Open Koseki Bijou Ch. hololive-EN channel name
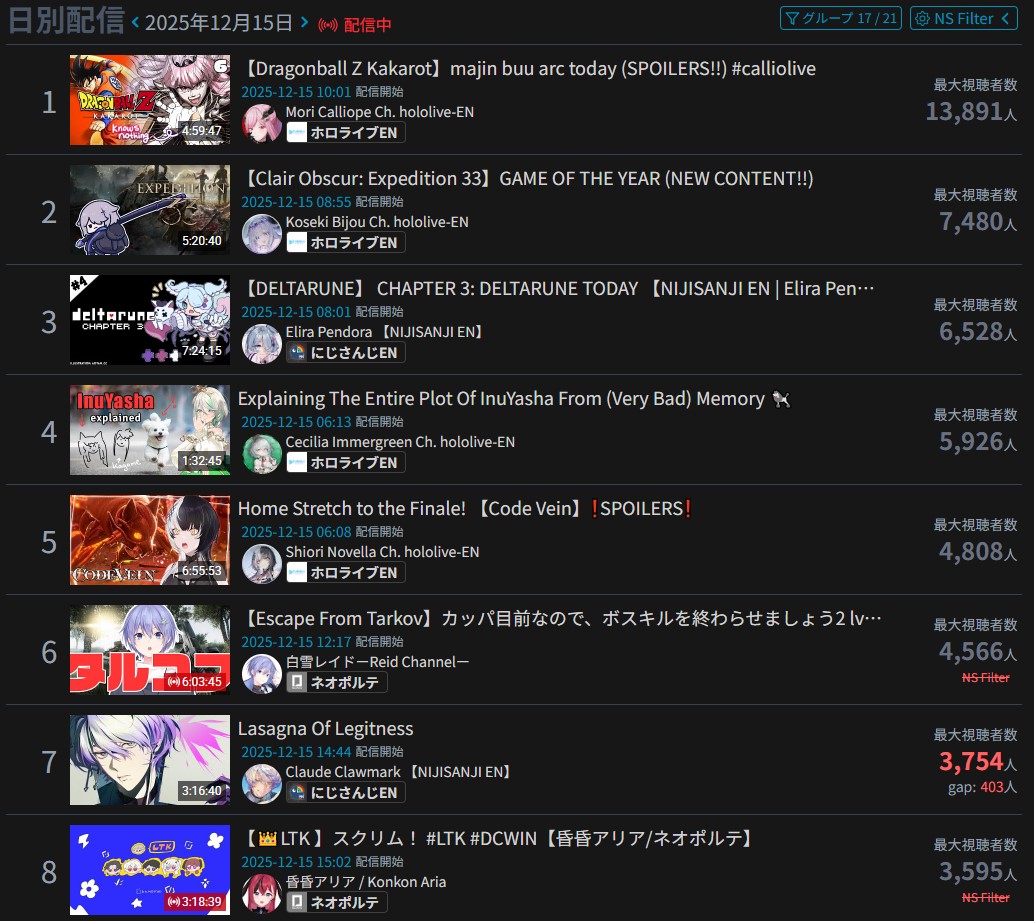 coord(377,222)
